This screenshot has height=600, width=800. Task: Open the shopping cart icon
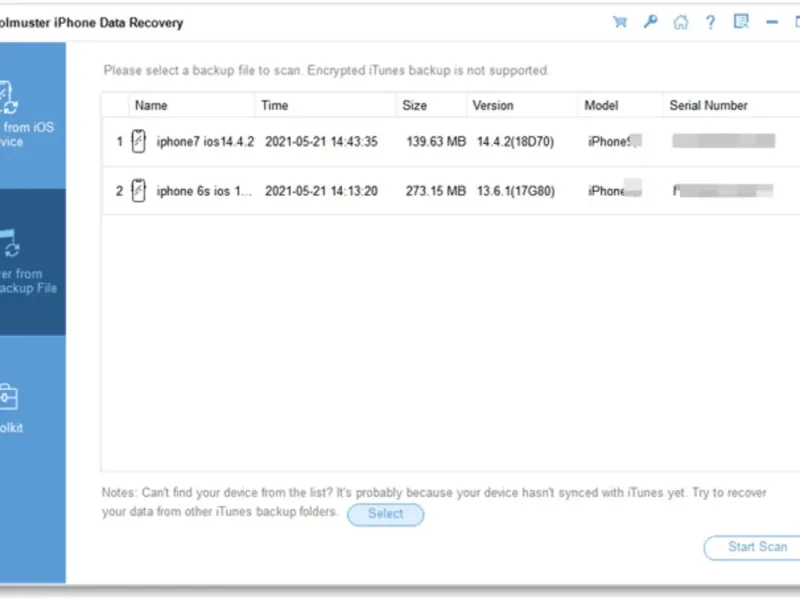620,22
